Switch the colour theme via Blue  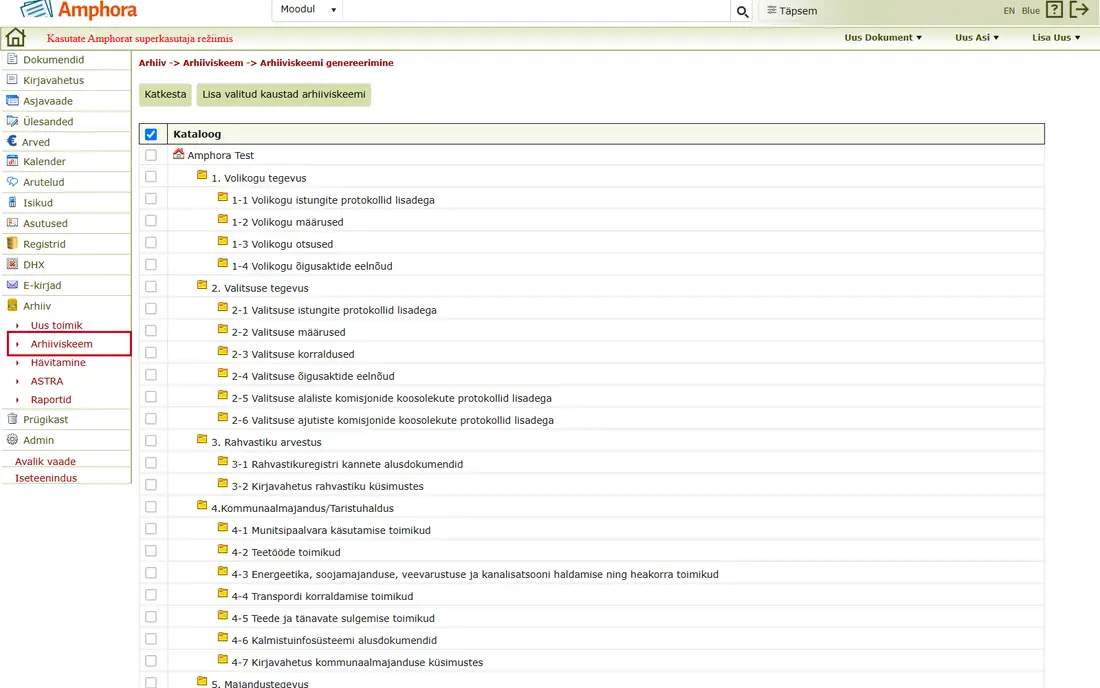pos(1031,11)
